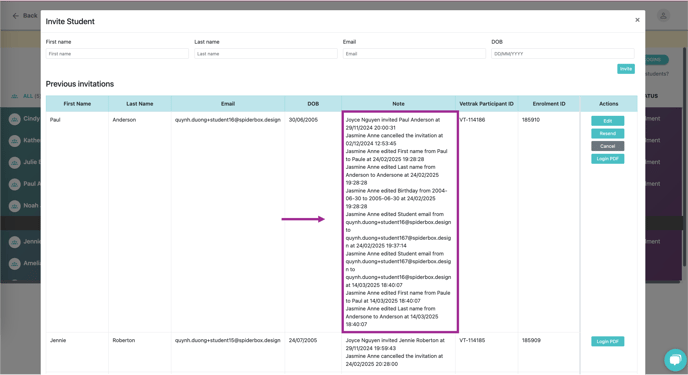Send invitation with the Invite button

[626, 69]
